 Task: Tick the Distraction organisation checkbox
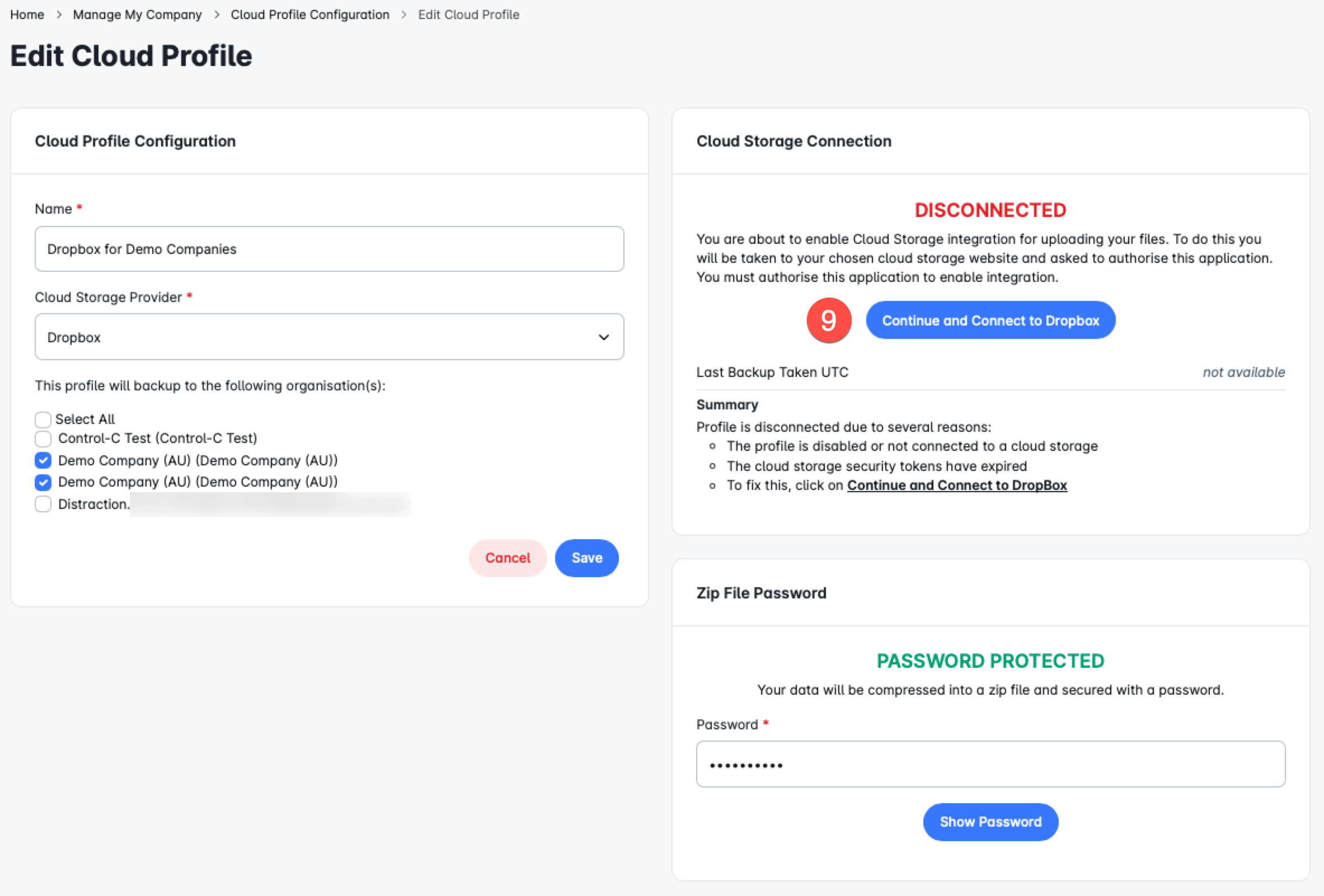43,504
